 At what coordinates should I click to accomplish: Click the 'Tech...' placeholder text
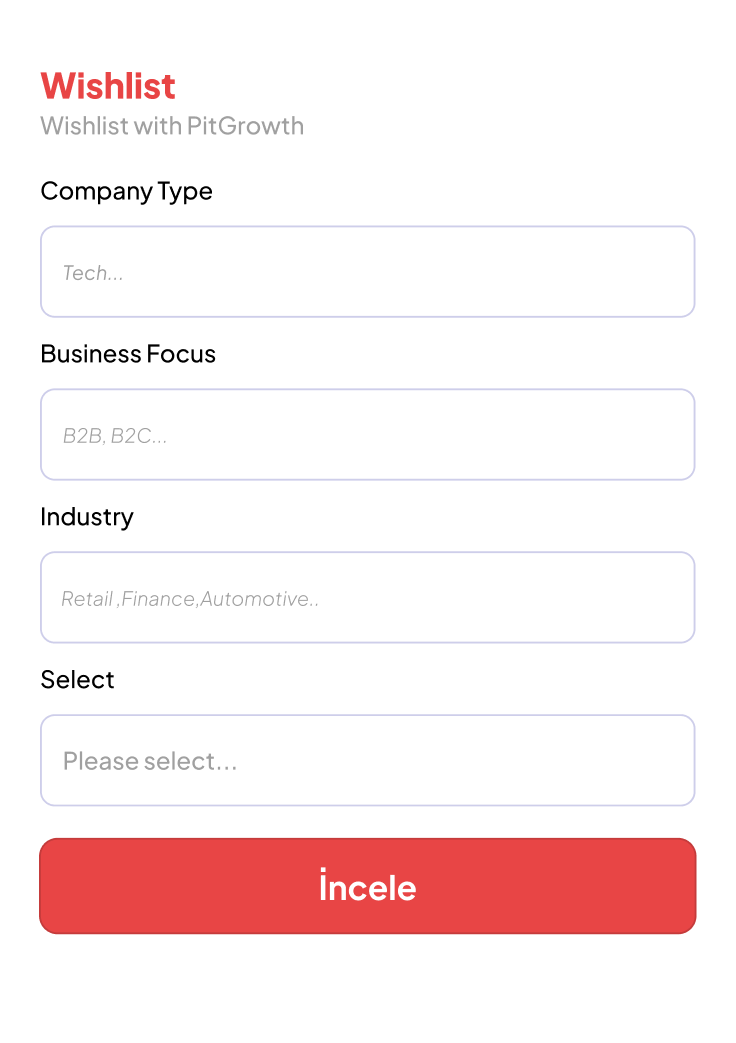coord(93,273)
